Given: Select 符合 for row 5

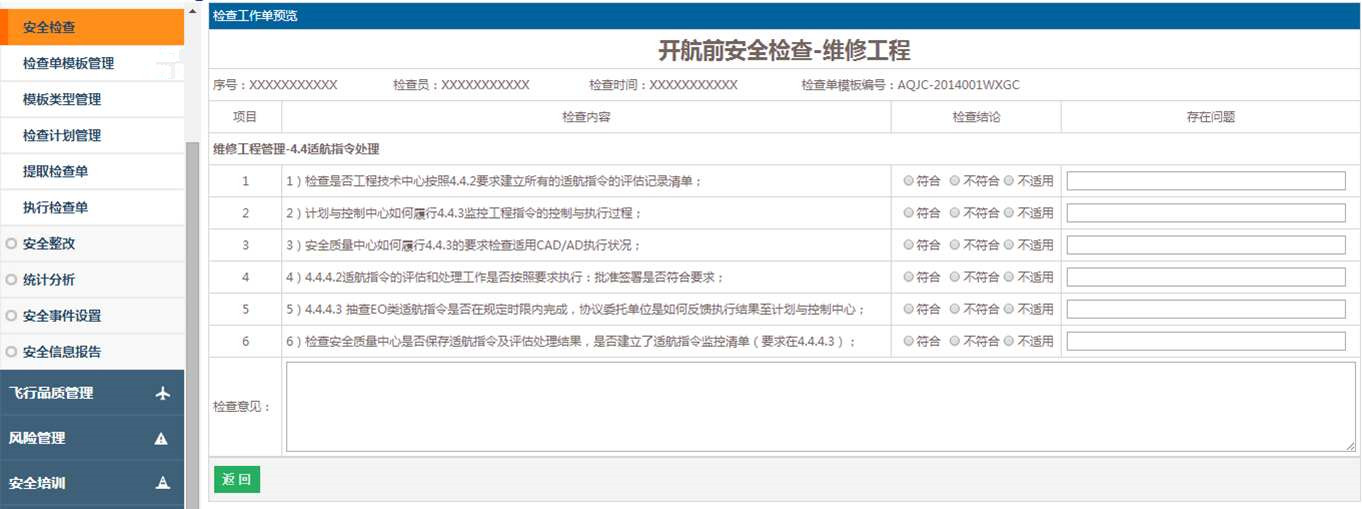Looking at the screenshot, I should tap(908, 309).
